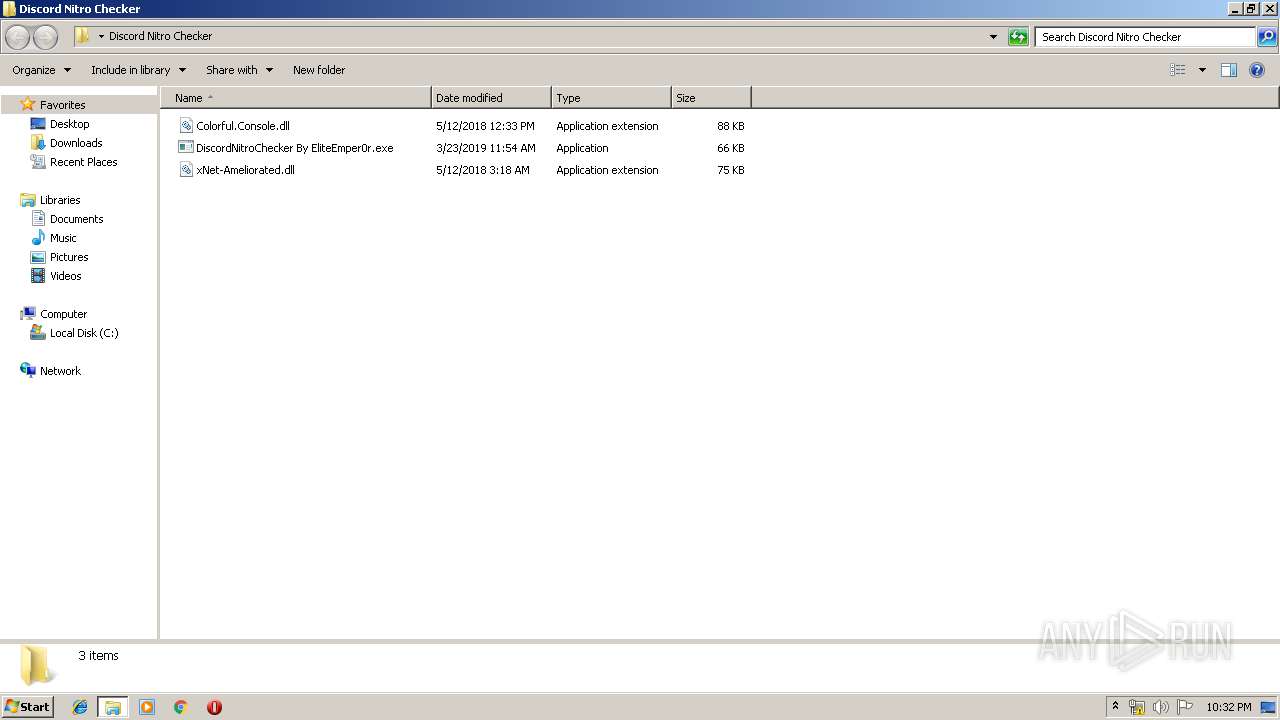Click the Network sidebar icon
1280x720 pixels.
(x=28, y=371)
